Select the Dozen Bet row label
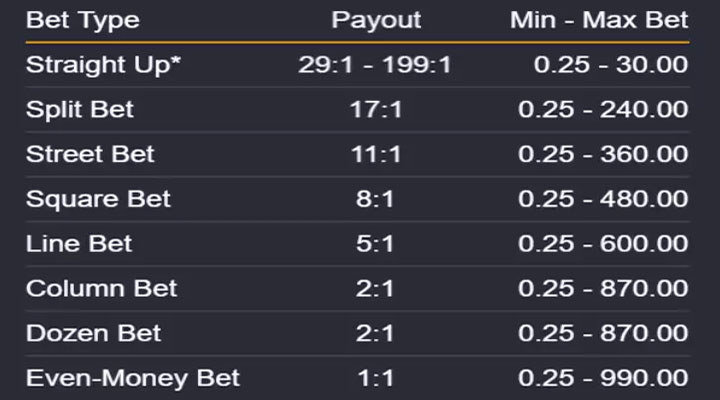Screen dimensions: 720x400 pyautogui.click(x=93, y=334)
